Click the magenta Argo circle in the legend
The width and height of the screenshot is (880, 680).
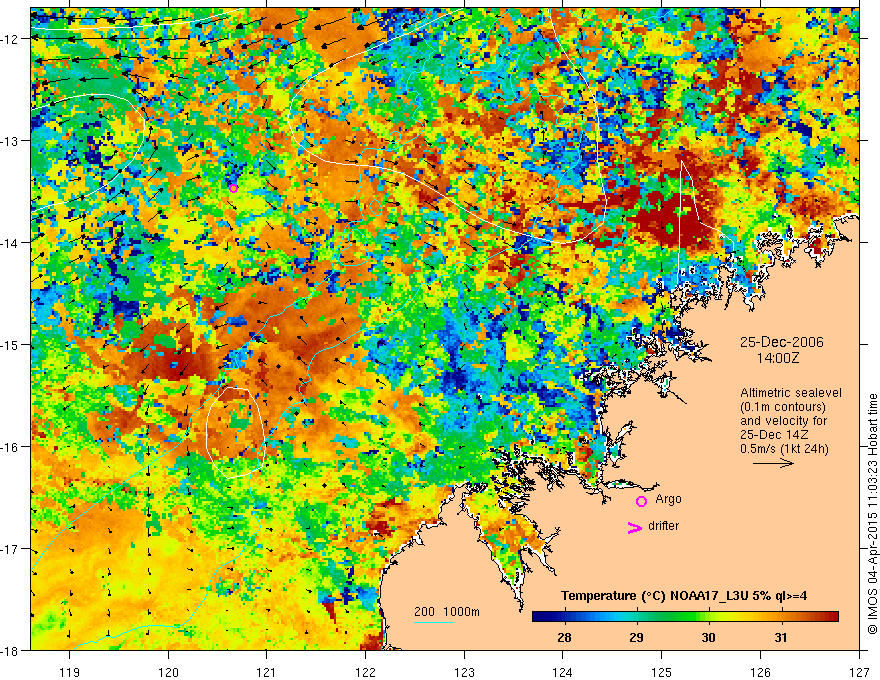coord(641,501)
